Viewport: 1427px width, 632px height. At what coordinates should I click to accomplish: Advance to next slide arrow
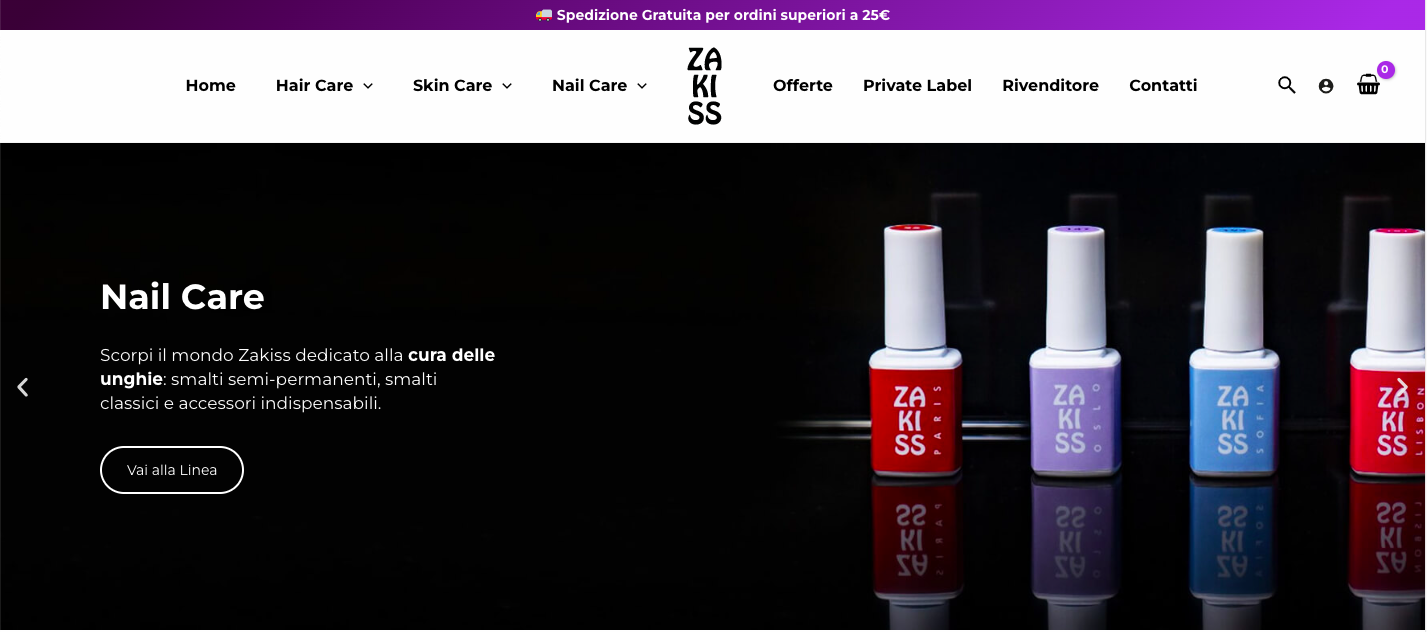click(x=1403, y=387)
